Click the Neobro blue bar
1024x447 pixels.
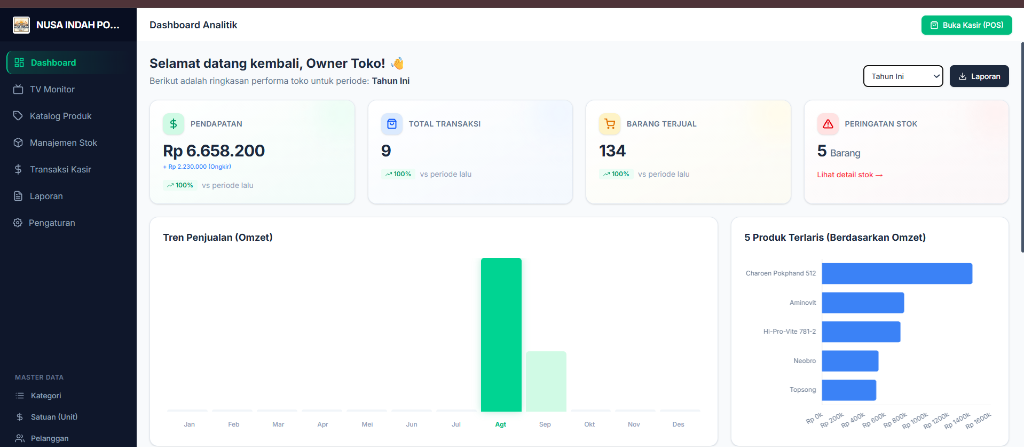point(850,361)
